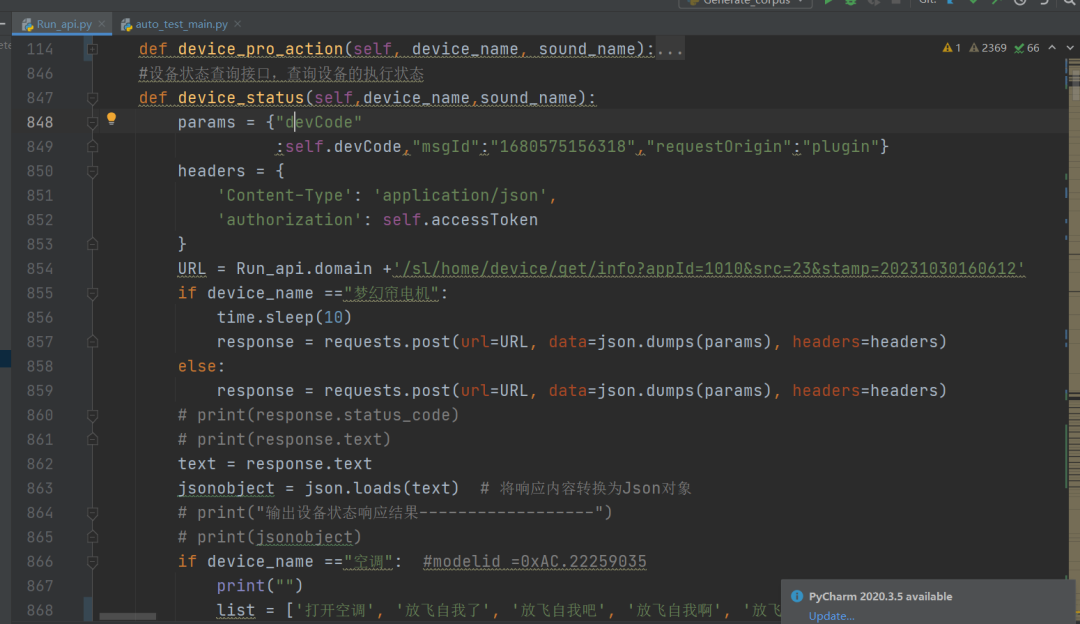Jump to next highlighted problem arrow
This screenshot has height=624, width=1080.
tap(1070, 48)
